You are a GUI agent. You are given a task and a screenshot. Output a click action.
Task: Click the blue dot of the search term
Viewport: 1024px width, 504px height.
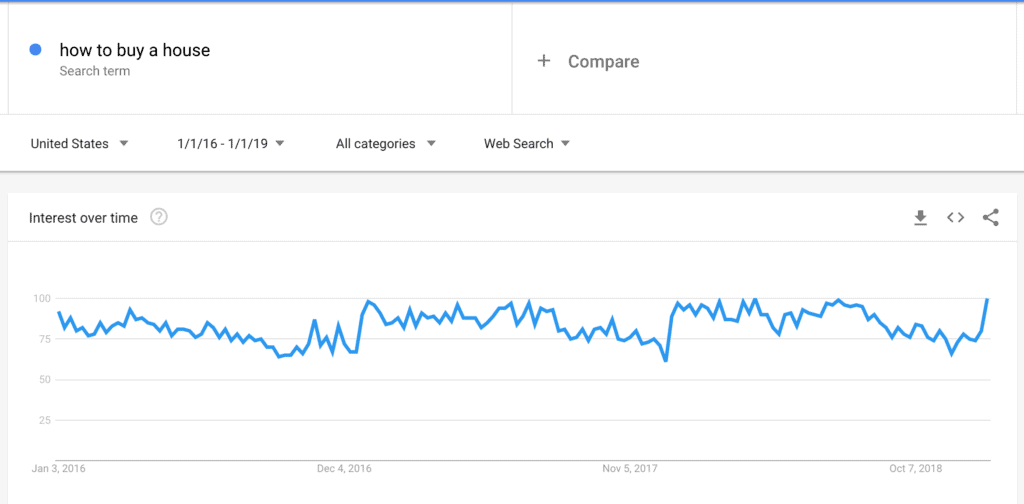pyautogui.click(x=36, y=50)
